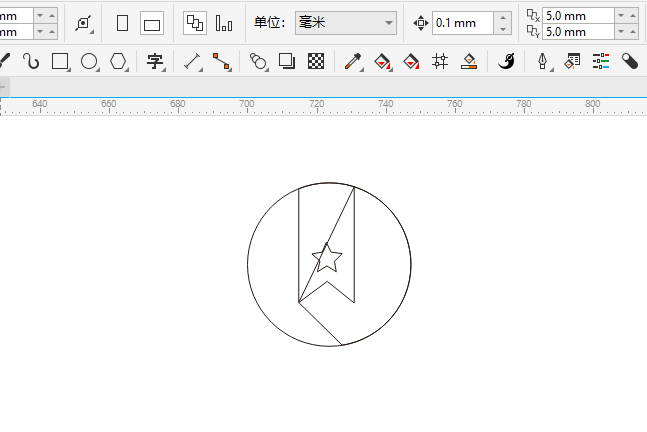This screenshot has height=432, width=647.
Task: Open the page height dropdown arrow
Action: (x=40, y=31)
